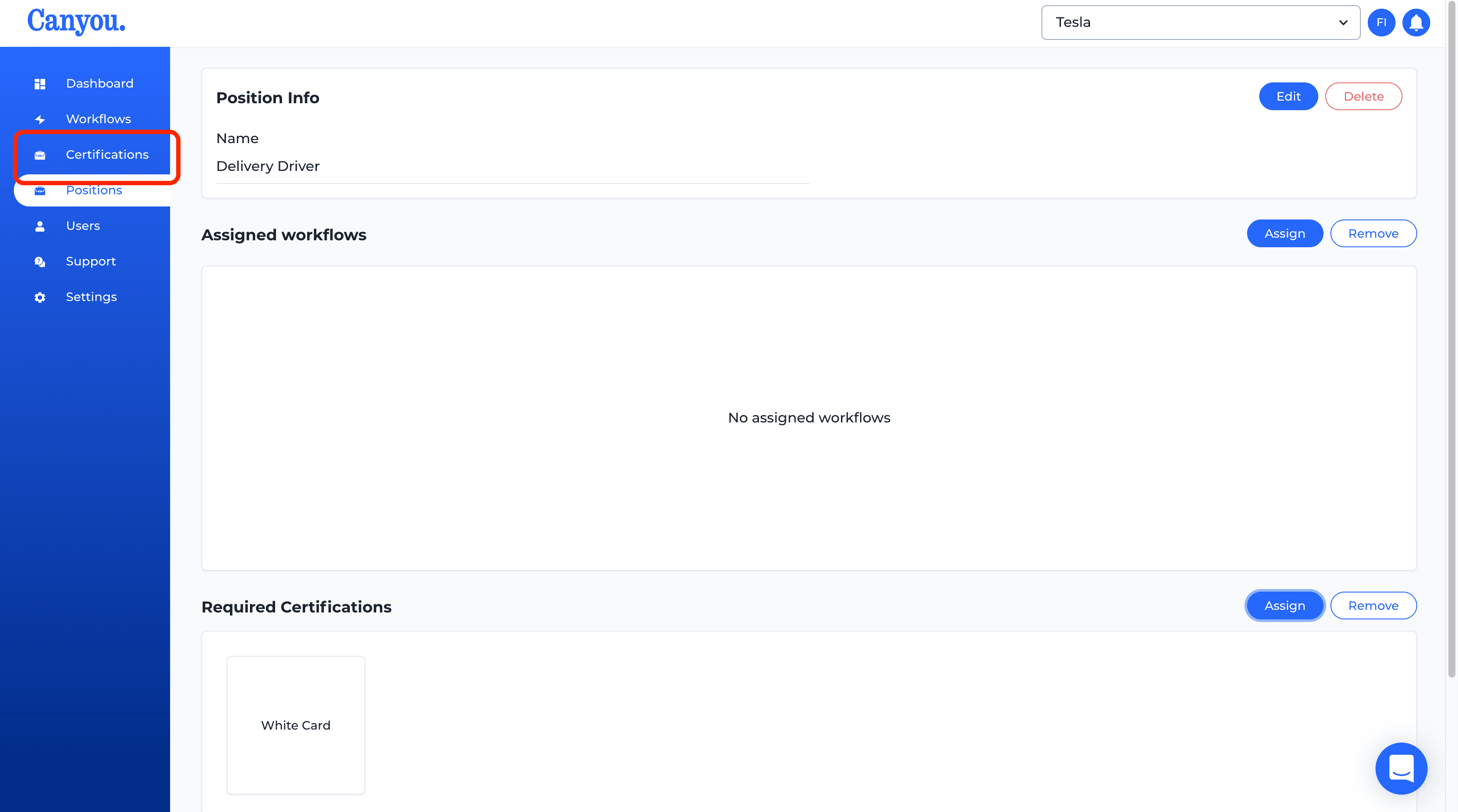This screenshot has height=812, width=1458.
Task: Delete the Delivery Driver position
Action: click(1363, 97)
